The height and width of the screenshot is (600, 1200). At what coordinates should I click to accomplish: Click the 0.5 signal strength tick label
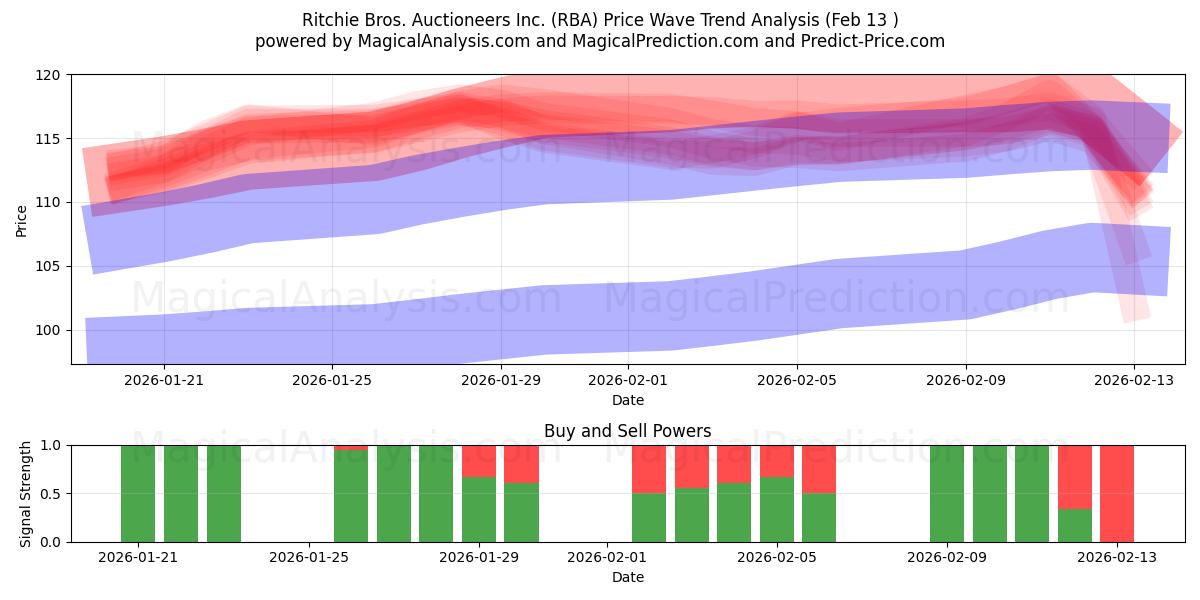(52, 494)
